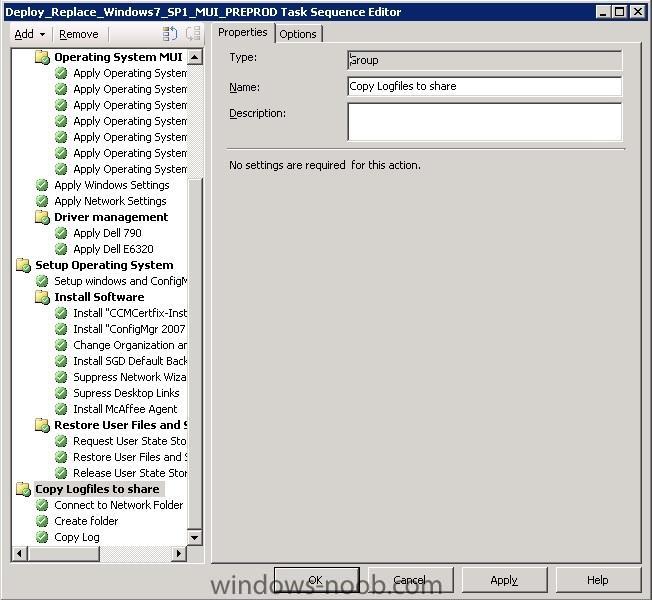Click the move step up toolbar icon
This screenshot has height=600, width=652.
[x=170, y=34]
